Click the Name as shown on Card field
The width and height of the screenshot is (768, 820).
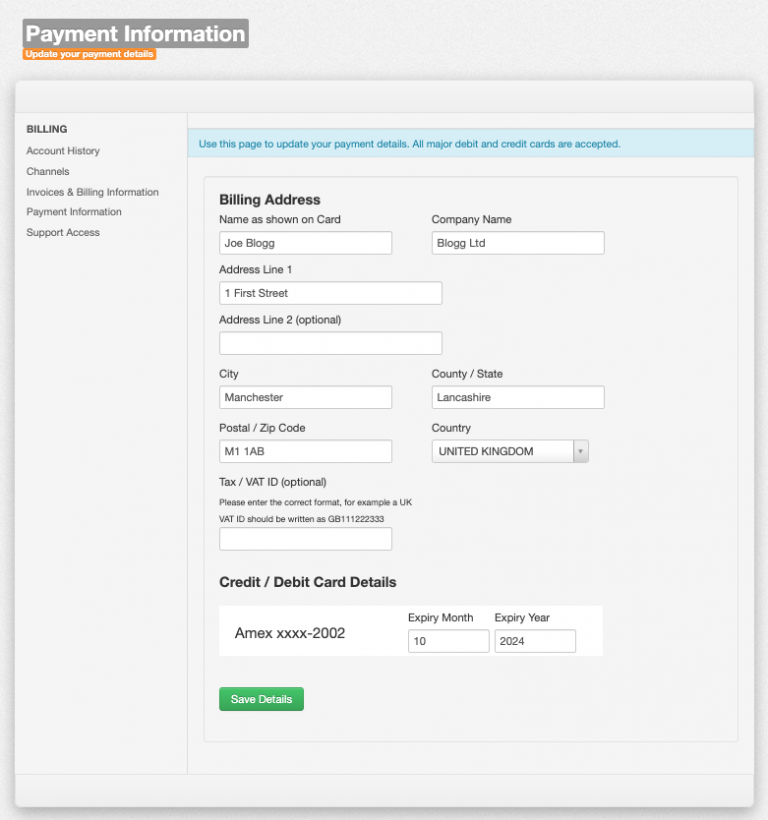point(305,242)
